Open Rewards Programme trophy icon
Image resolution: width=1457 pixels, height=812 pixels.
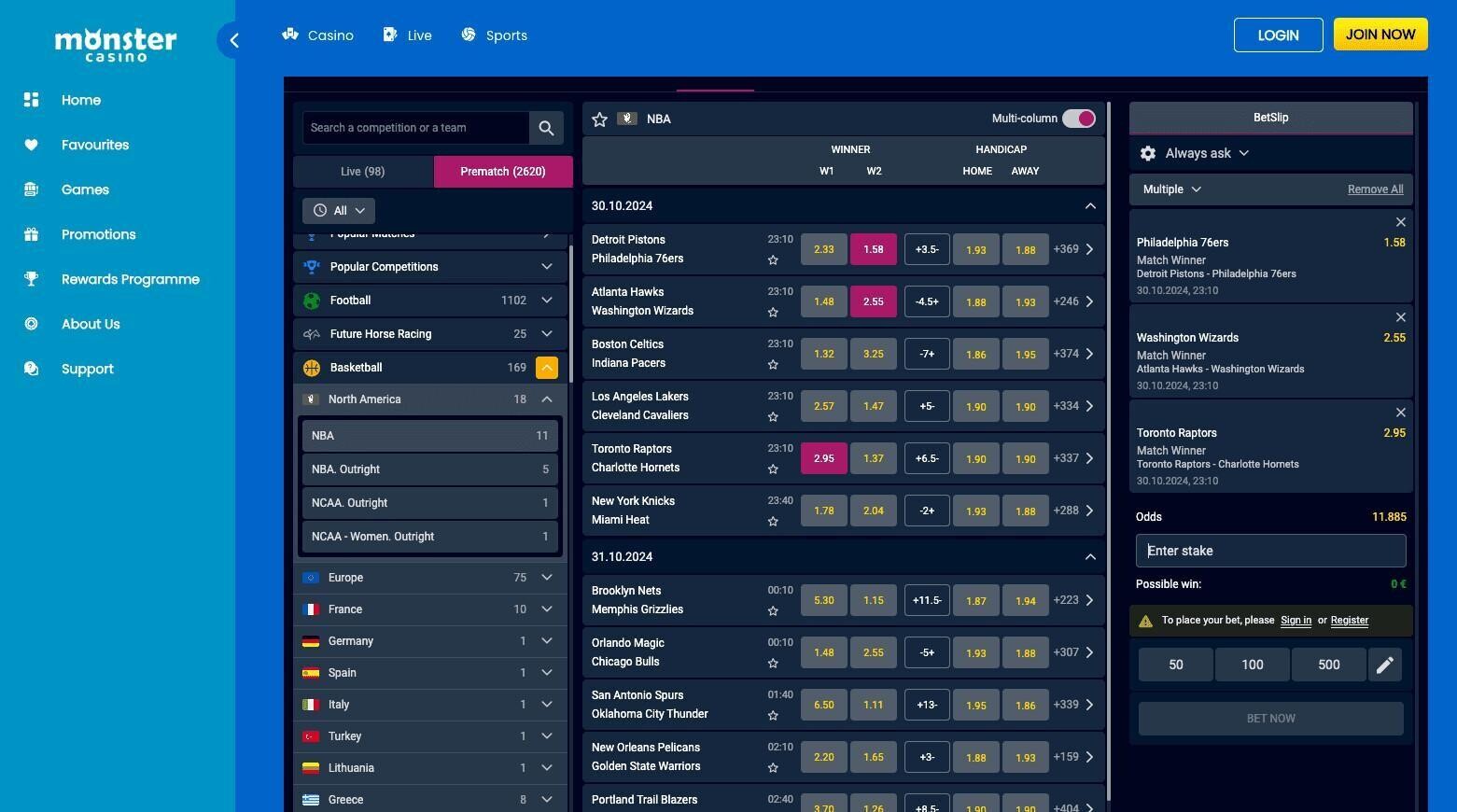(31, 279)
